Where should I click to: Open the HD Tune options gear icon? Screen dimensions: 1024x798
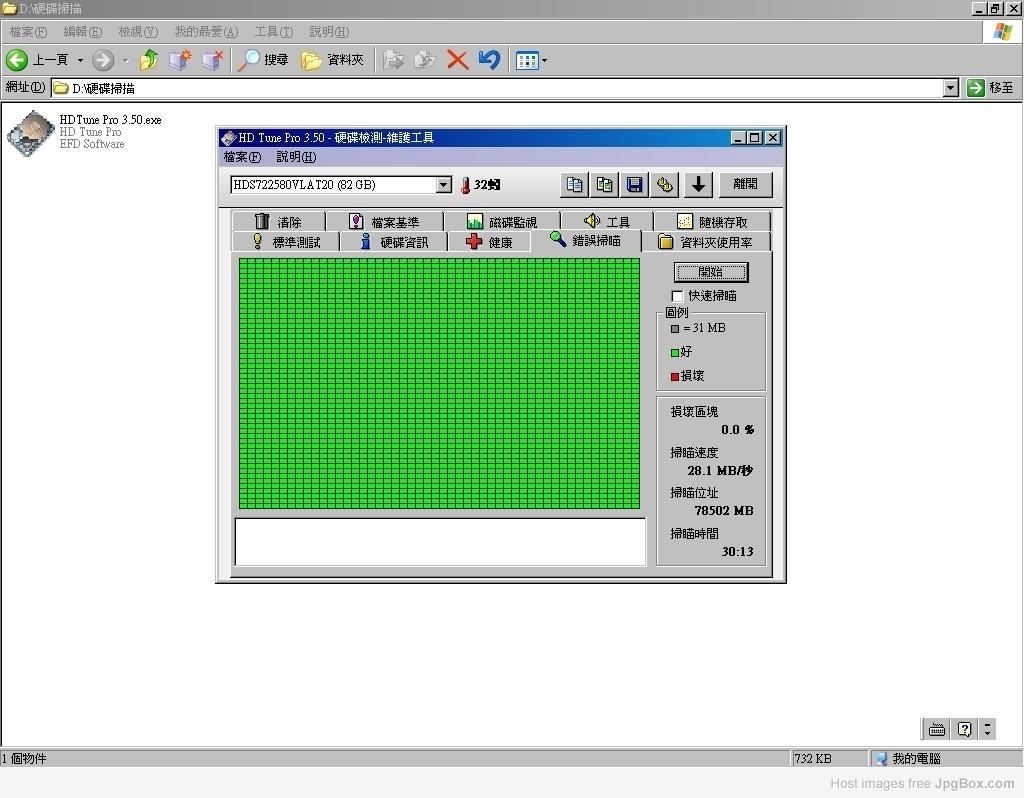pos(664,184)
